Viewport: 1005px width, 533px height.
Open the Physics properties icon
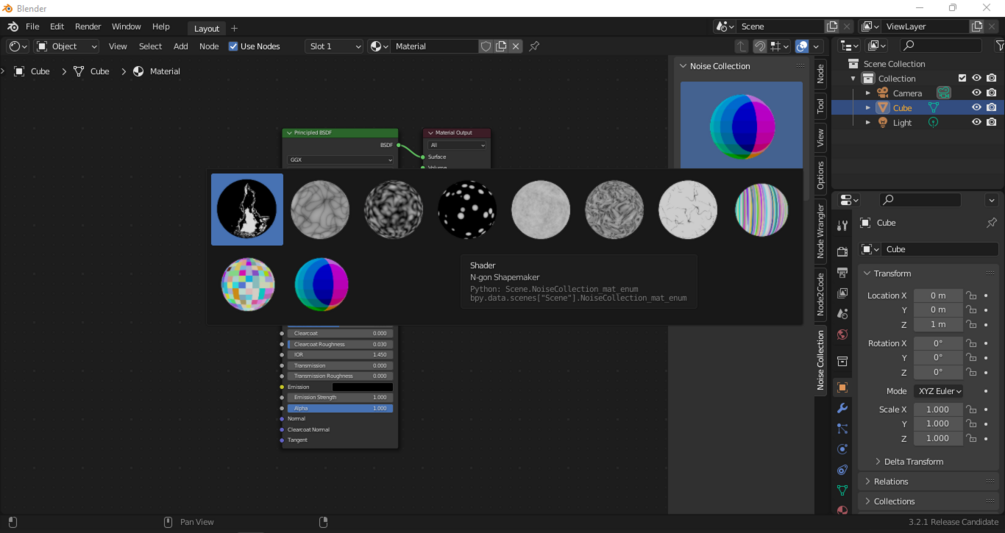click(x=842, y=449)
